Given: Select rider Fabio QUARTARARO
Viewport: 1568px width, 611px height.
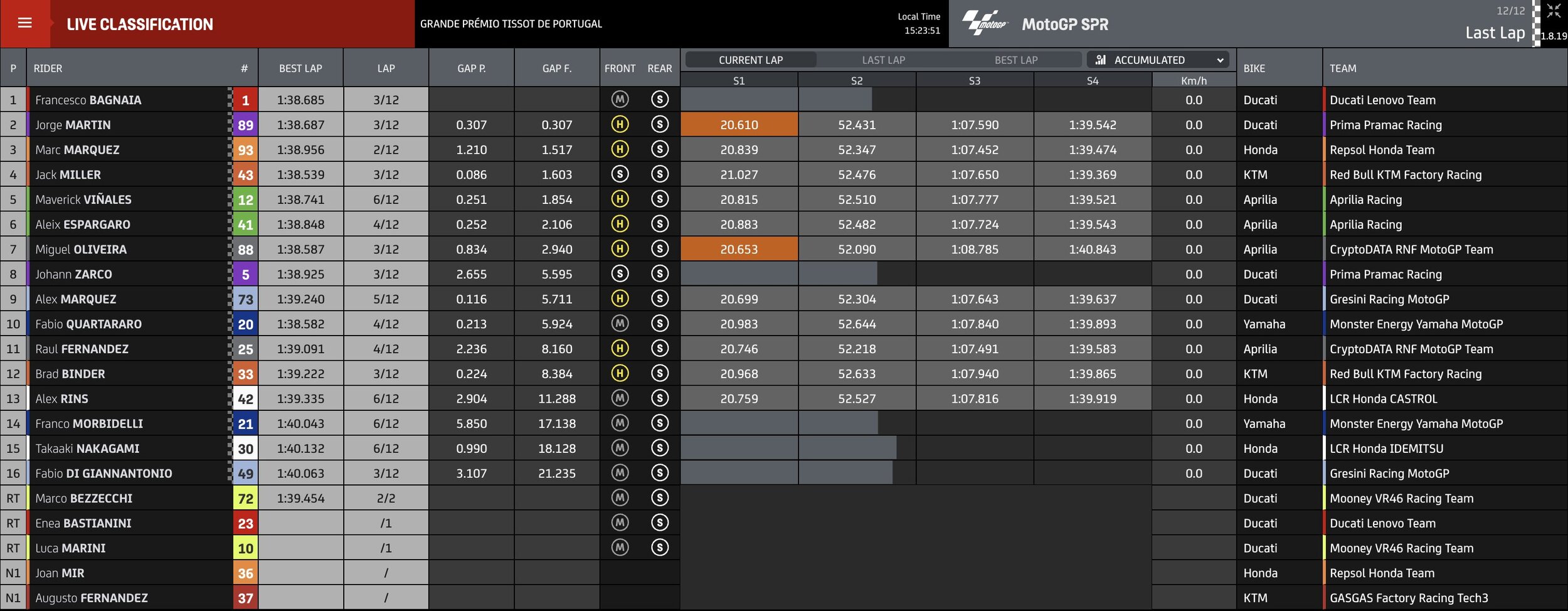Looking at the screenshot, I should [x=88, y=324].
